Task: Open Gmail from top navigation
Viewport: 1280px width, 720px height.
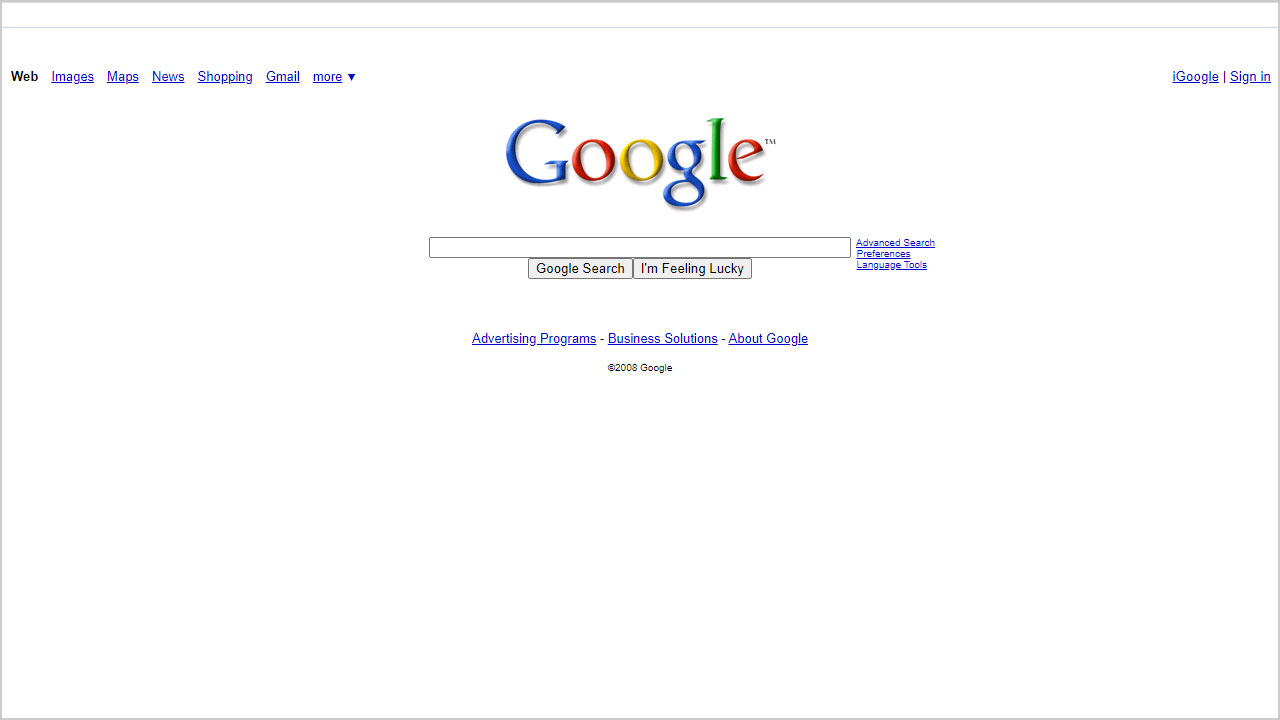Action: point(283,77)
